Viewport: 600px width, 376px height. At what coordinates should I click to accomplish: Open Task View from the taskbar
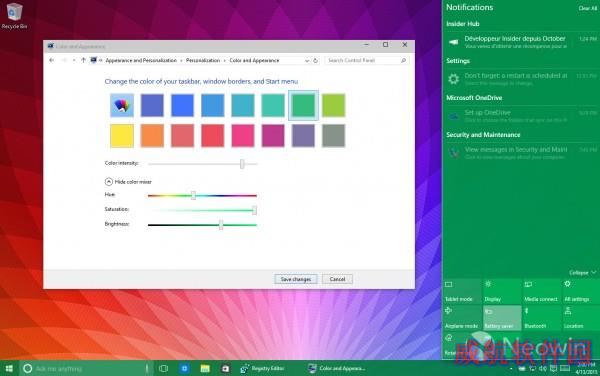163,369
